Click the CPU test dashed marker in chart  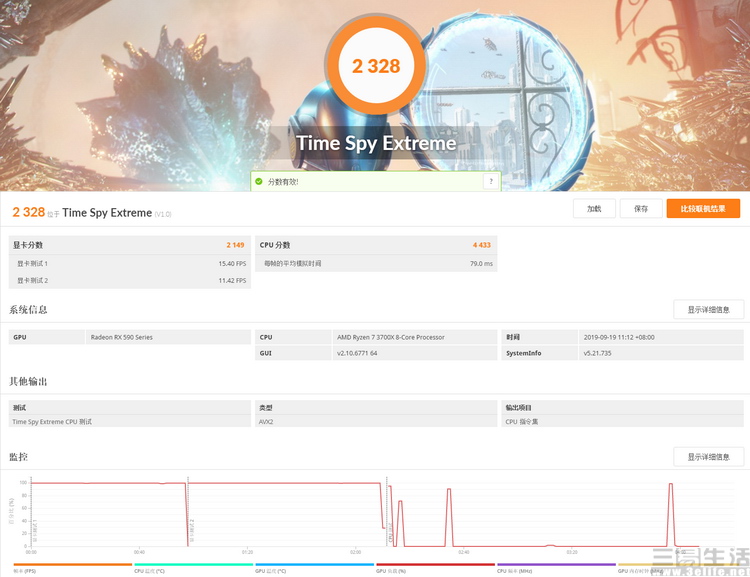[387, 511]
